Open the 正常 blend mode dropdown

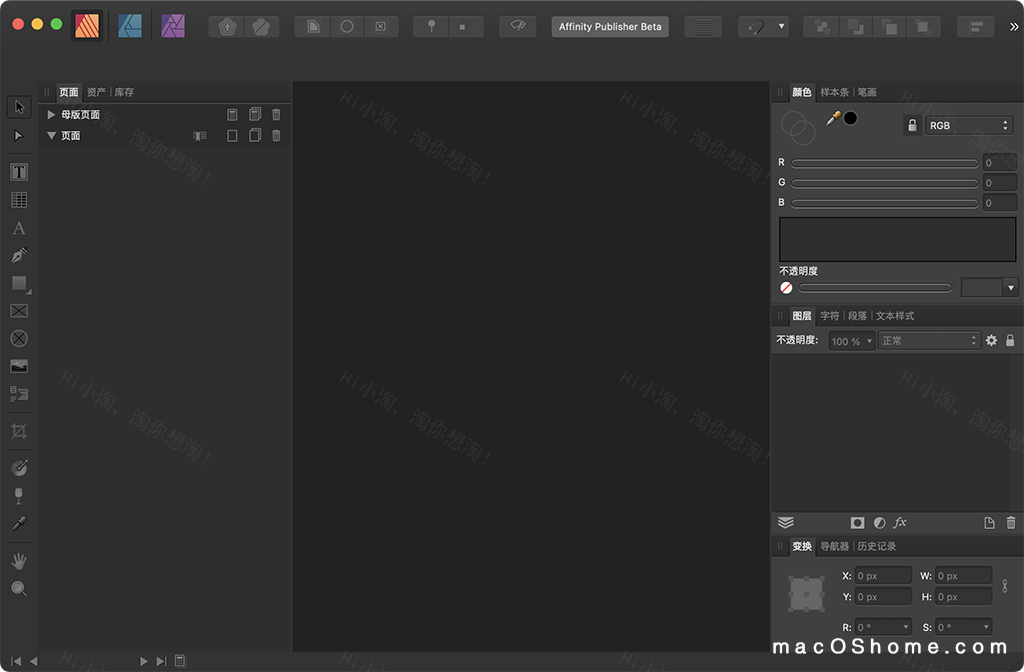(x=928, y=340)
